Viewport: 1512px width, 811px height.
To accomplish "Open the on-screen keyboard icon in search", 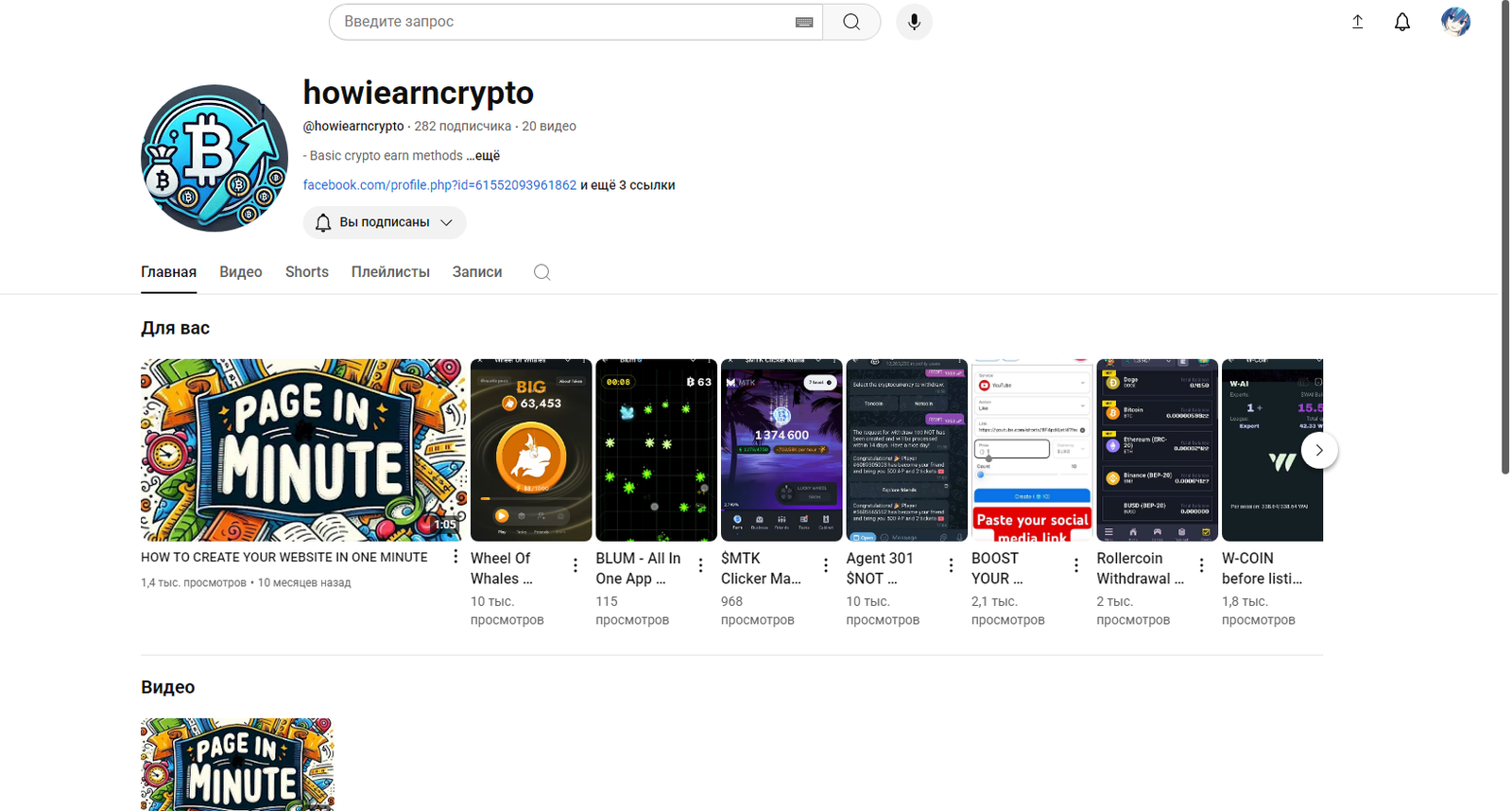I will point(804,22).
